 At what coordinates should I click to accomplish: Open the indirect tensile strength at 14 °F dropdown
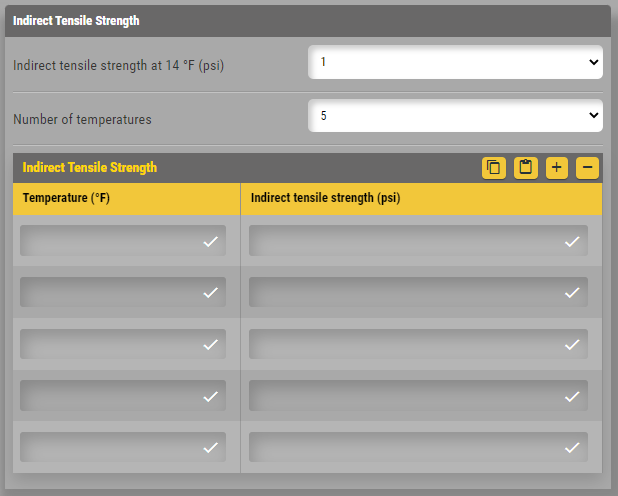[455, 62]
